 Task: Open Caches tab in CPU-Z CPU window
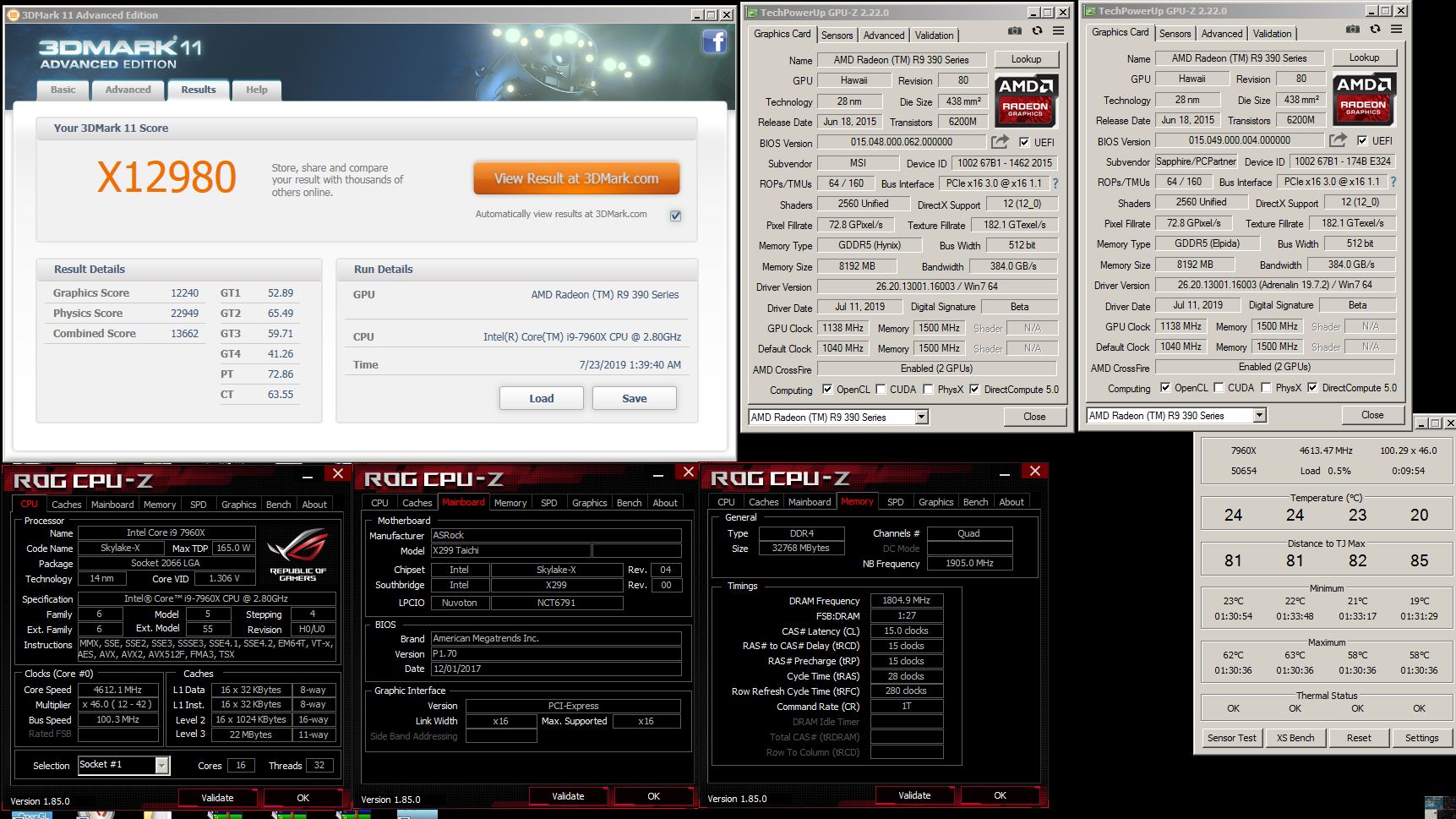coord(67,505)
